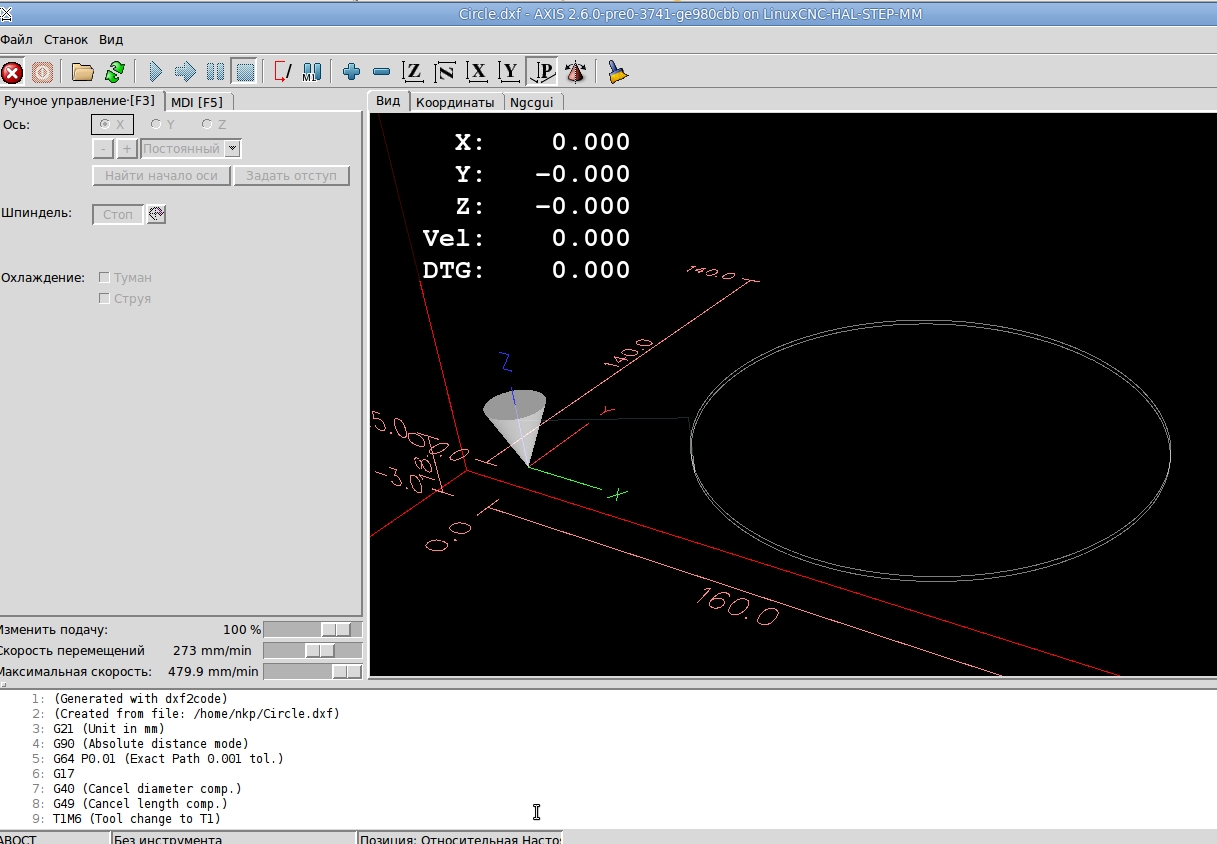This screenshot has width=1217, height=844.
Task: Toggle machine power button
Action: pyautogui.click(x=42, y=72)
